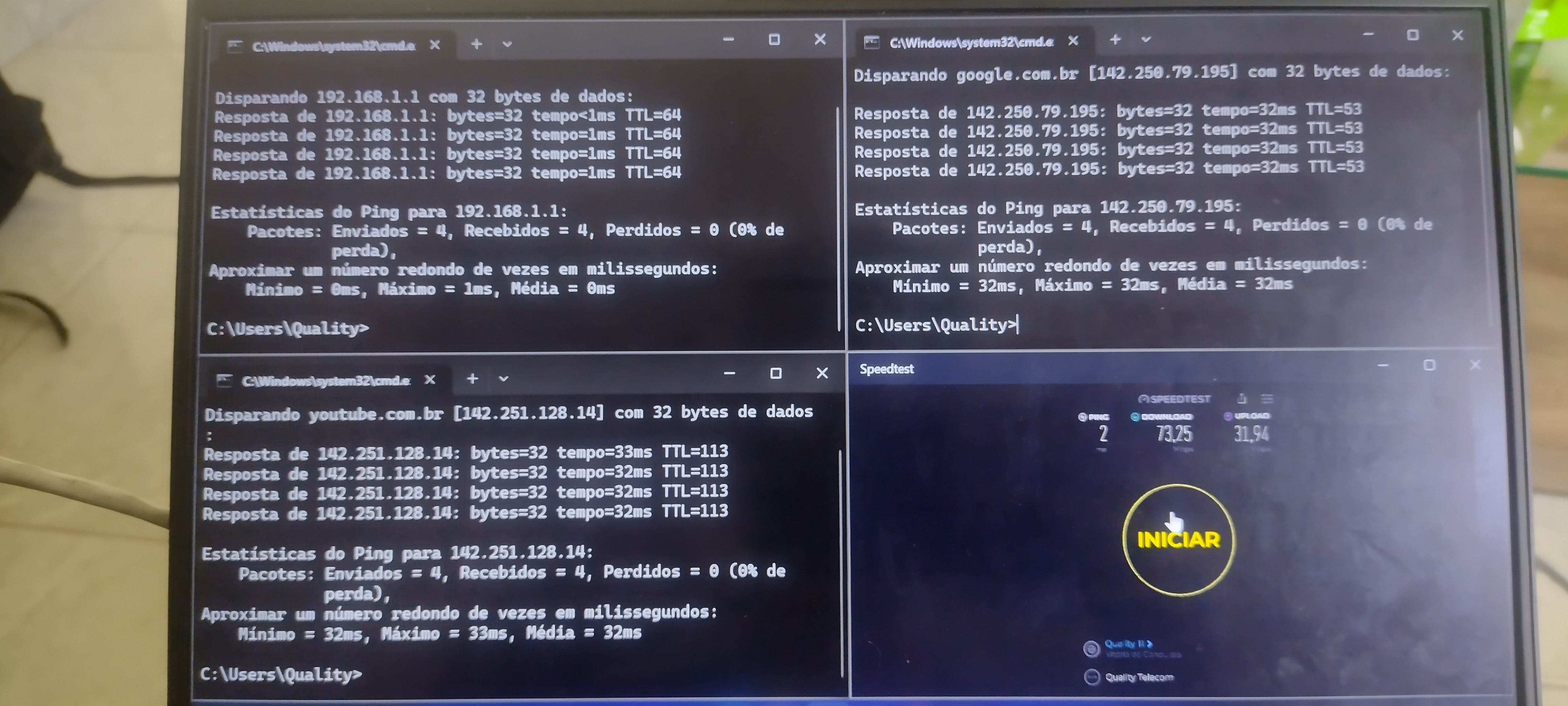
Task: Open new tab in top-left terminal
Action: coord(477,44)
